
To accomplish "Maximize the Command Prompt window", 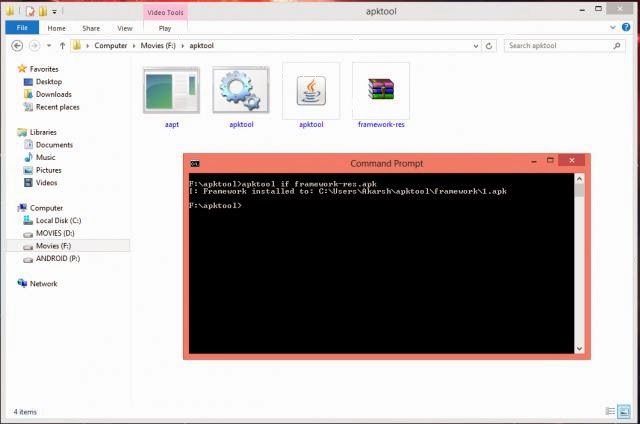I will tap(550, 160).
